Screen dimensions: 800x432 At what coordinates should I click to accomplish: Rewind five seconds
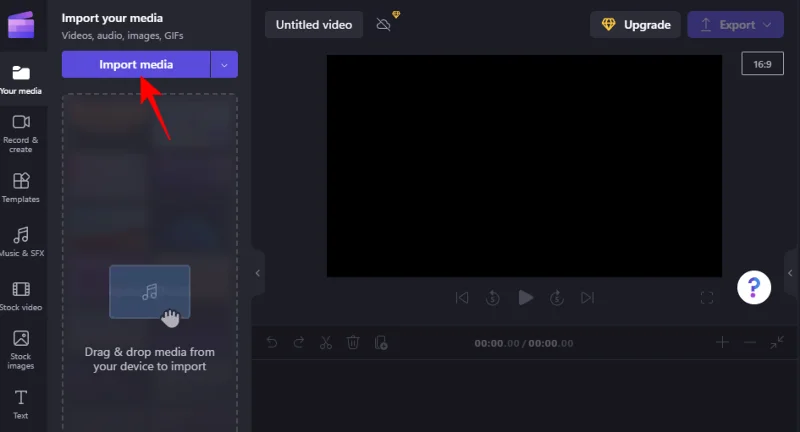(492, 297)
